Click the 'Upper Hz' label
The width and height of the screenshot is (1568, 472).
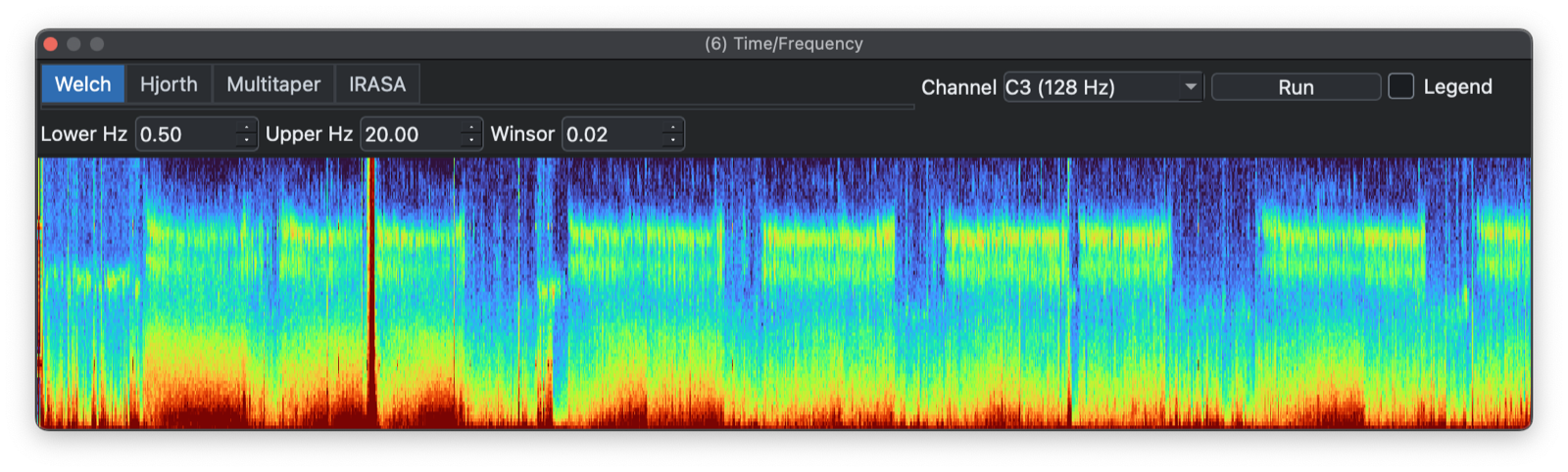309,134
